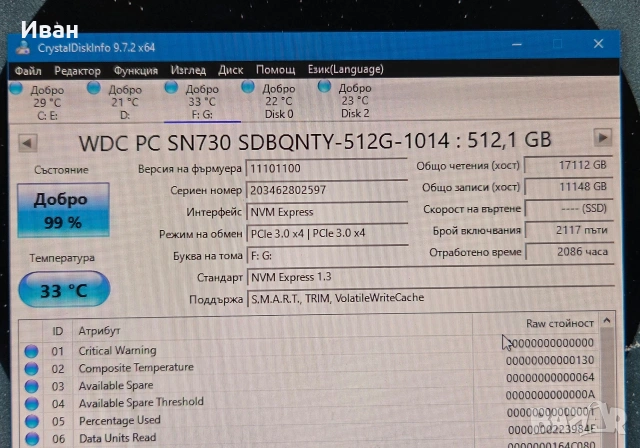Click the Атрибут column header
This screenshot has width=640, height=448.
99,330
